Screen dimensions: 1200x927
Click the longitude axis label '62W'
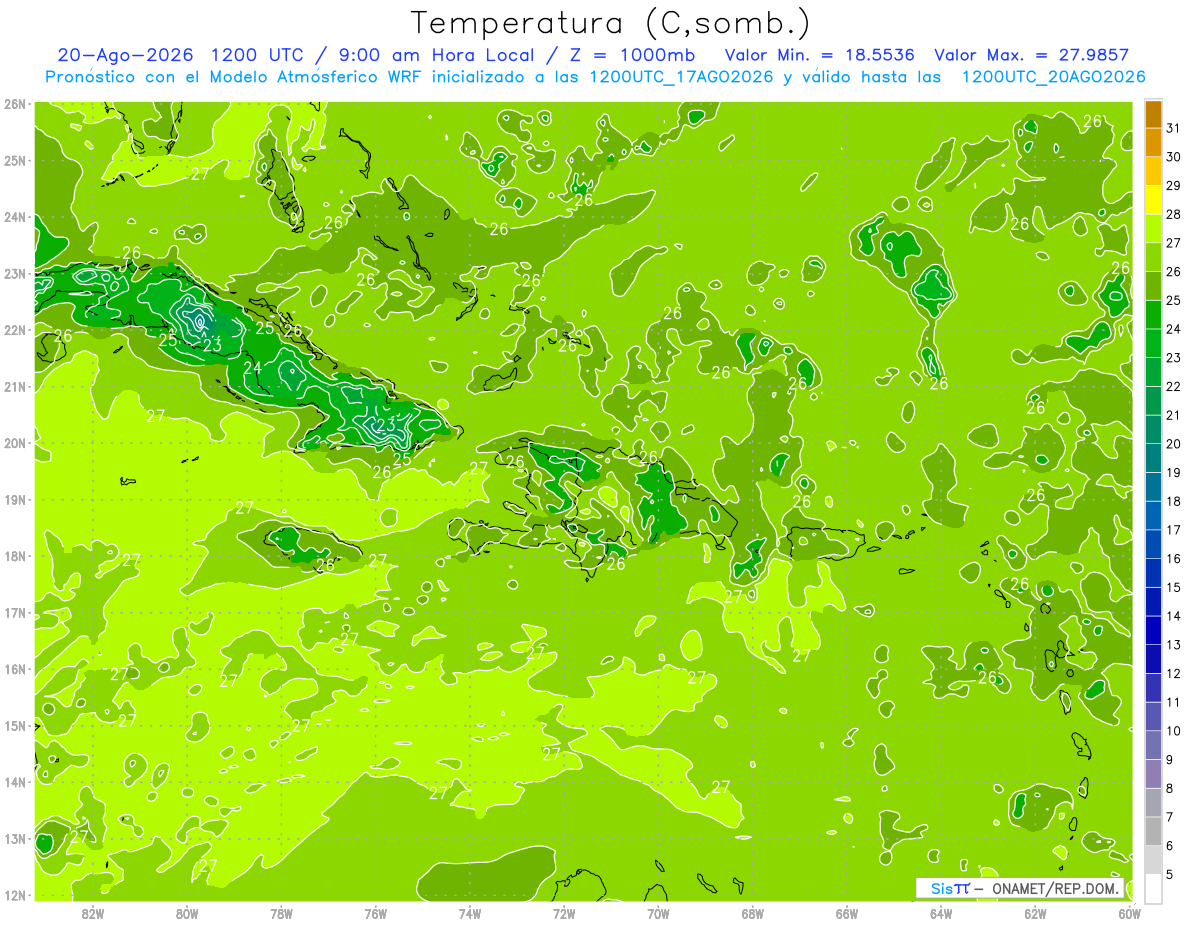[x=1035, y=913]
